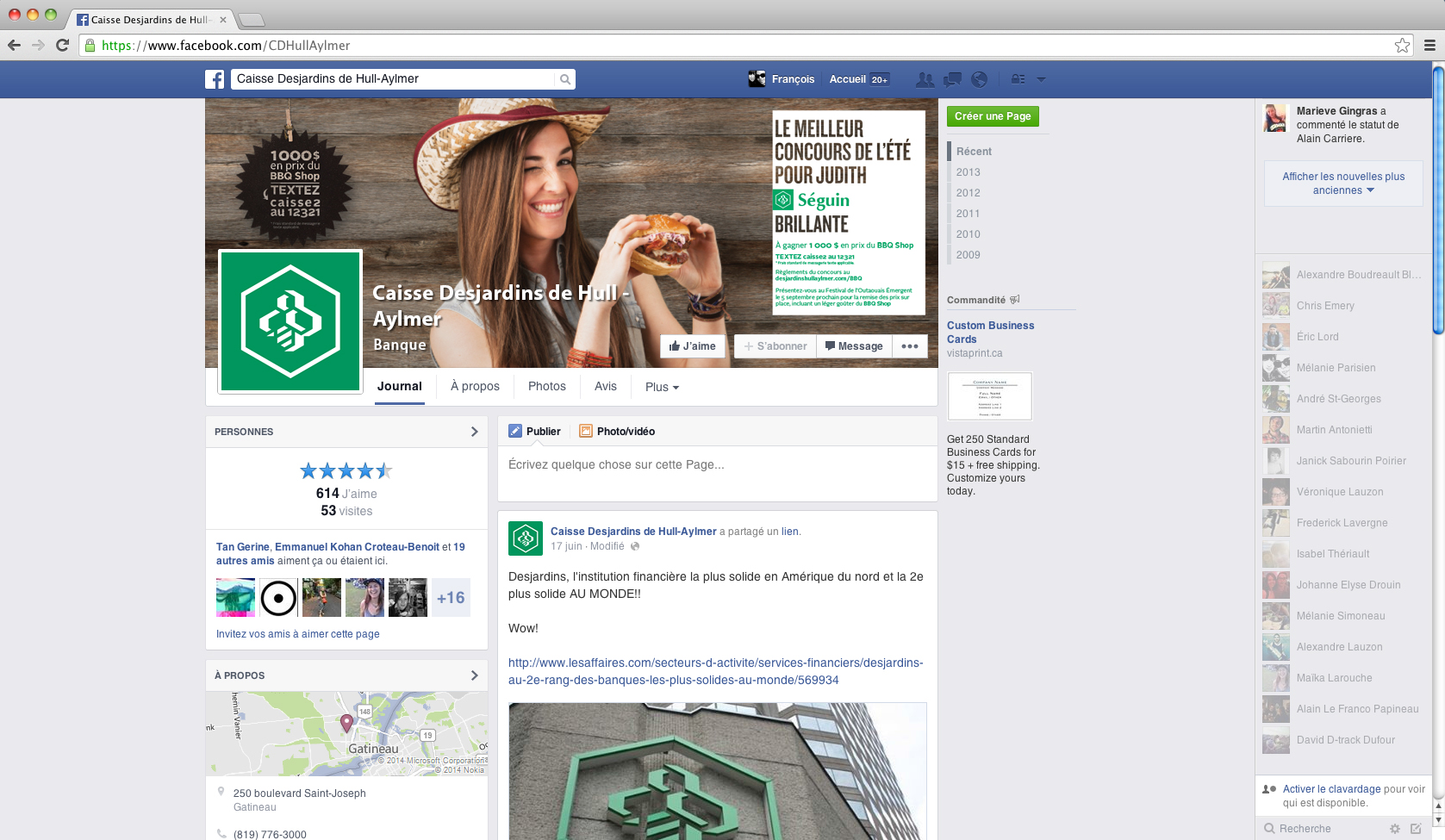1445x840 pixels.
Task: Jump to 2011 in timeline
Action: (x=968, y=214)
